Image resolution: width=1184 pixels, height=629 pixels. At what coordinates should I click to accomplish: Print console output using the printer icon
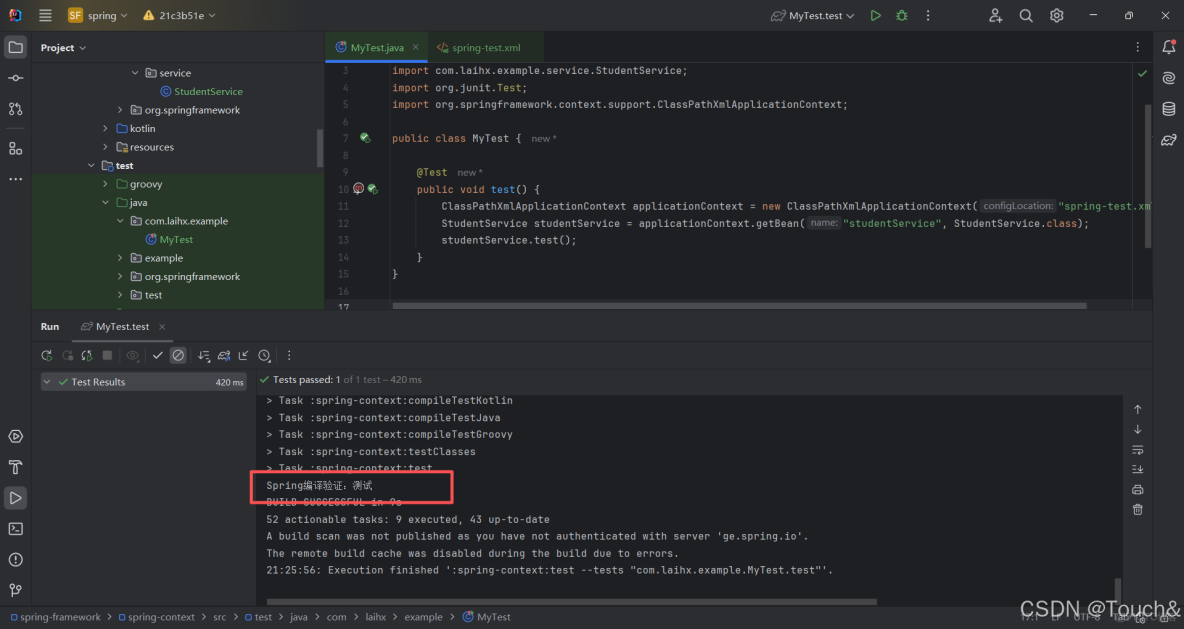tap(1137, 489)
